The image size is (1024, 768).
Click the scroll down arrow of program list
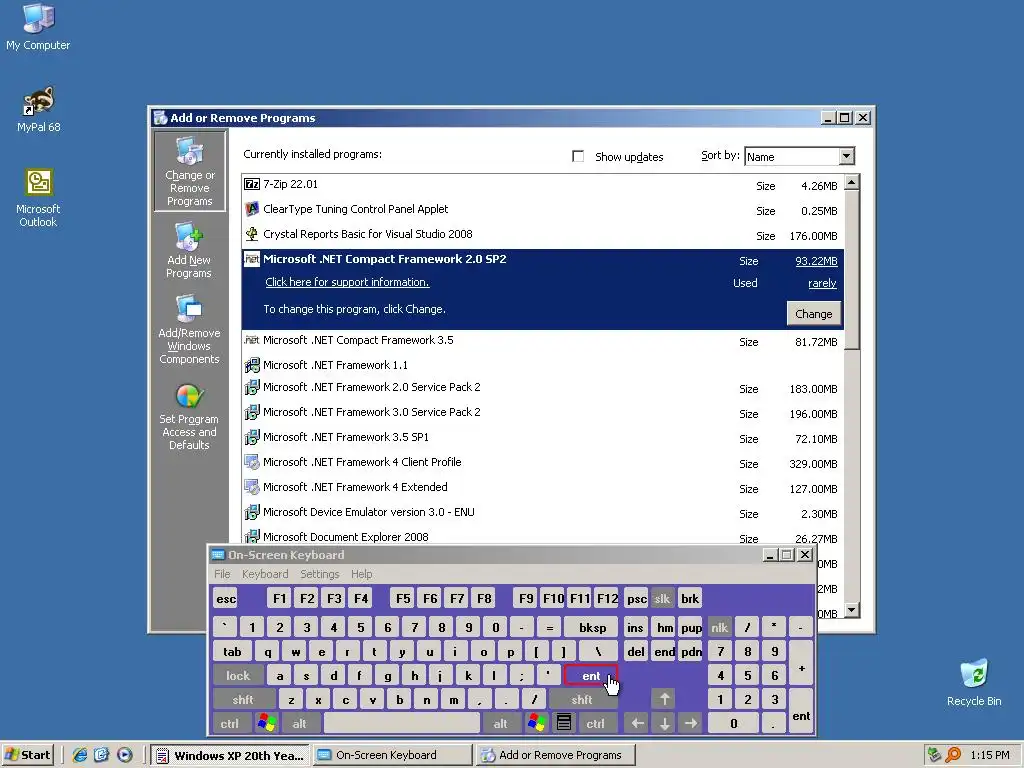coord(851,611)
